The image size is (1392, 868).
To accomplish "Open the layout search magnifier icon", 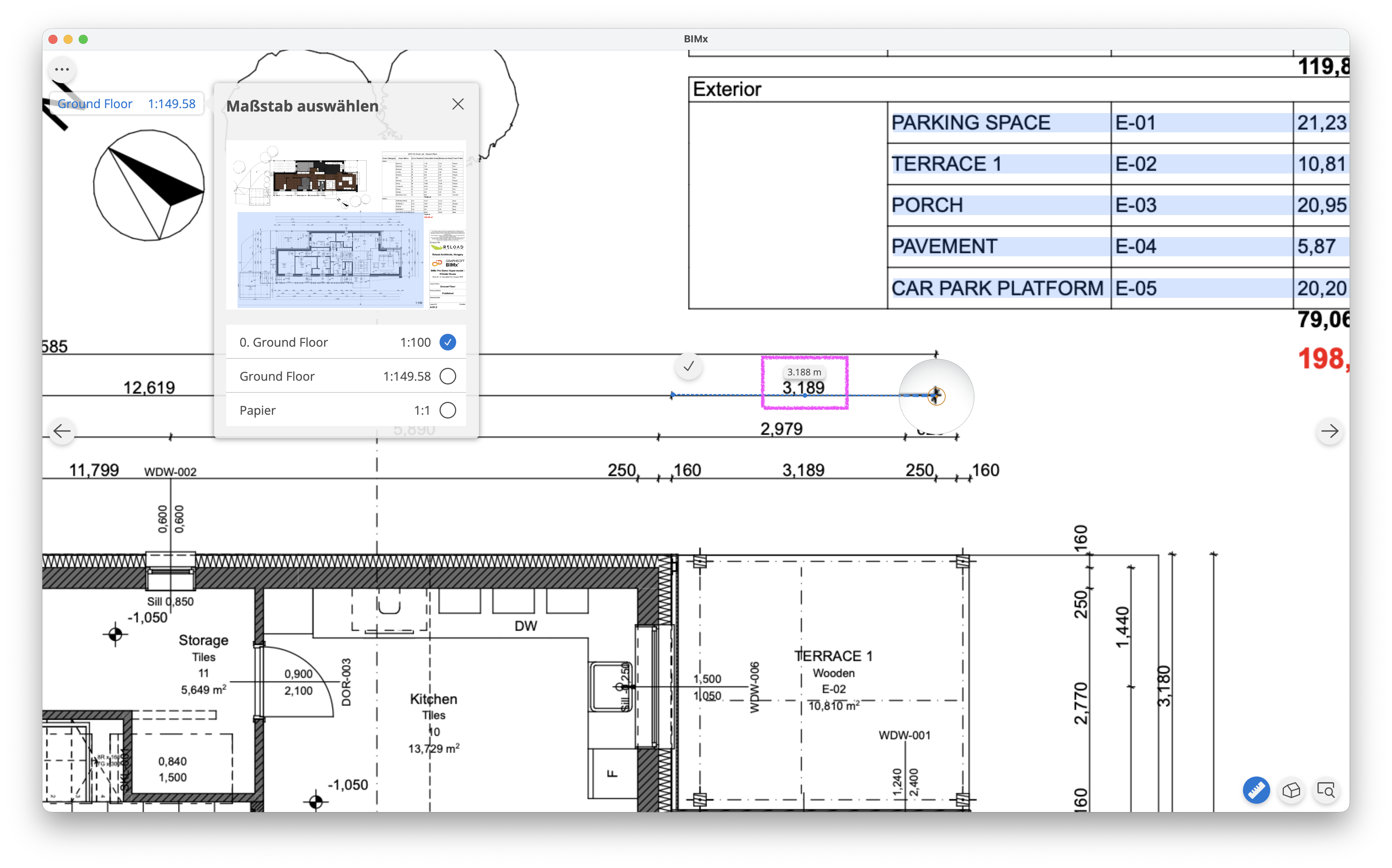I will pos(1326,790).
